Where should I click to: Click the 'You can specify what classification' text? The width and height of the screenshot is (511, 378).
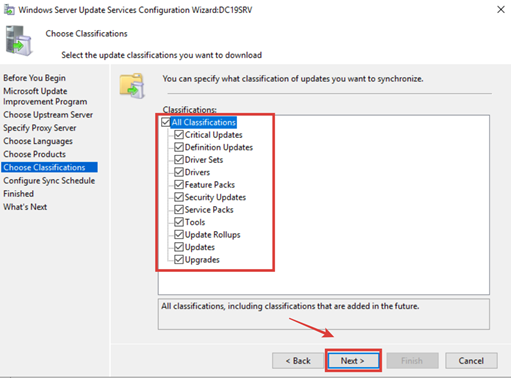point(293,79)
